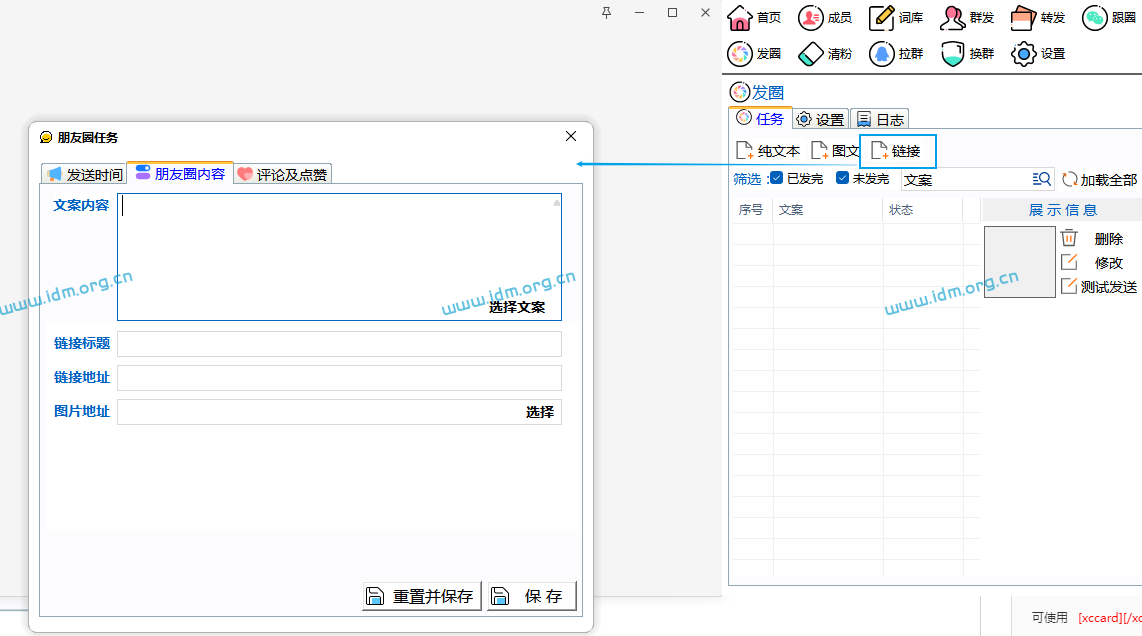Open the 词库 word library toolbar item
The height and width of the screenshot is (636, 1142).
[x=896, y=17]
